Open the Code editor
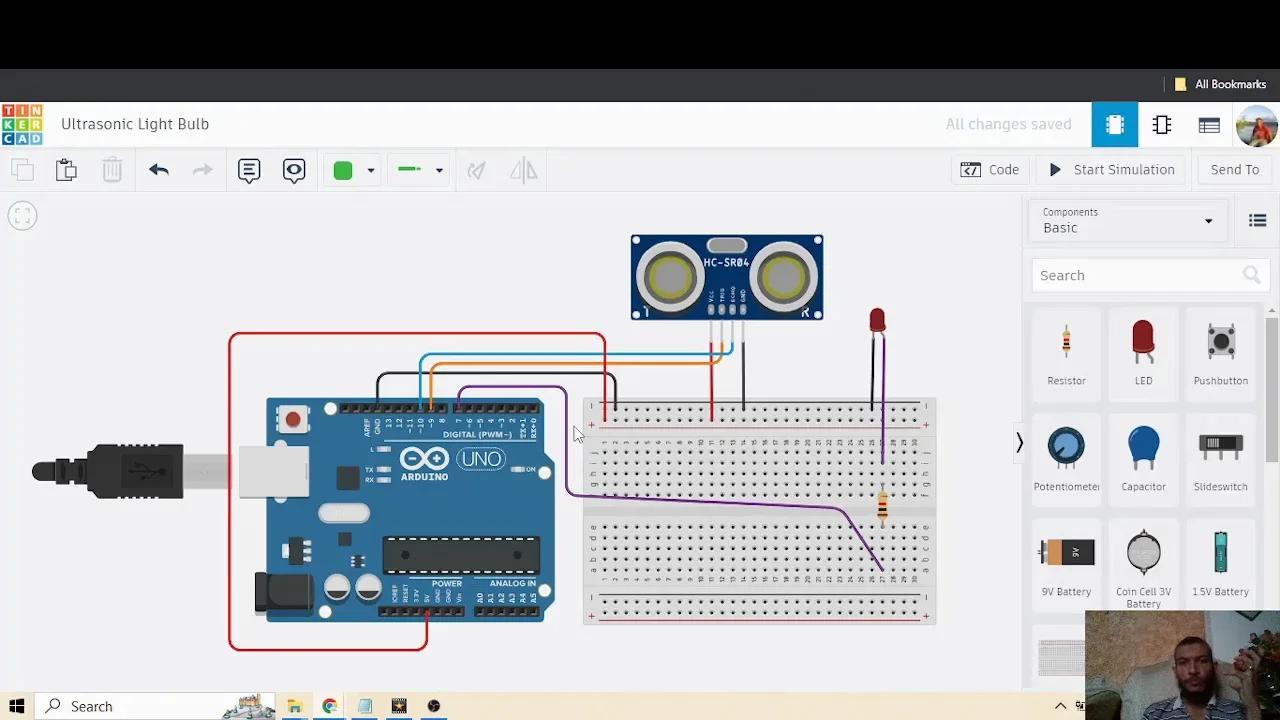This screenshot has height=720, width=1280. (990, 169)
